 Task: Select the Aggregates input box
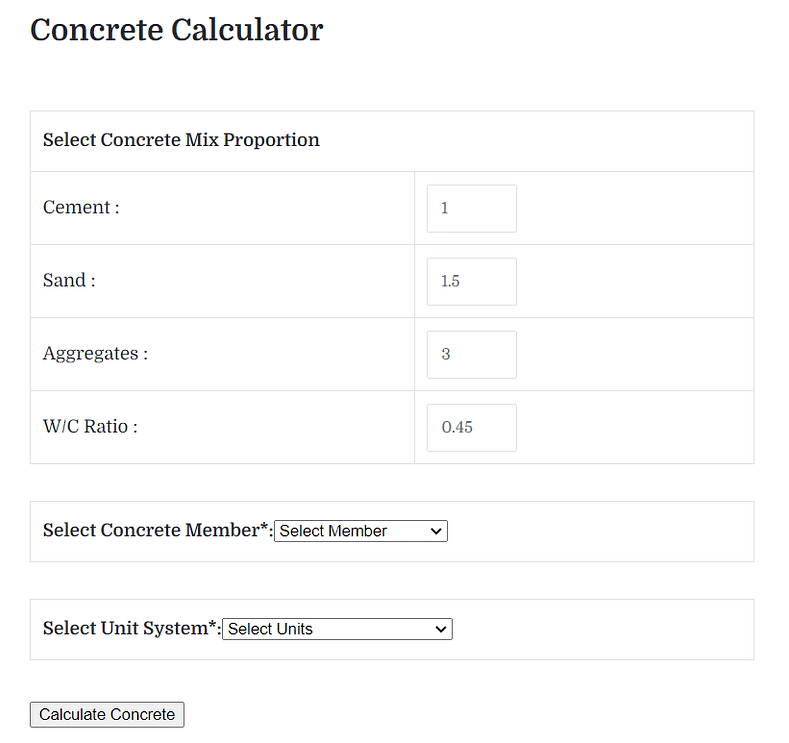[471, 354]
